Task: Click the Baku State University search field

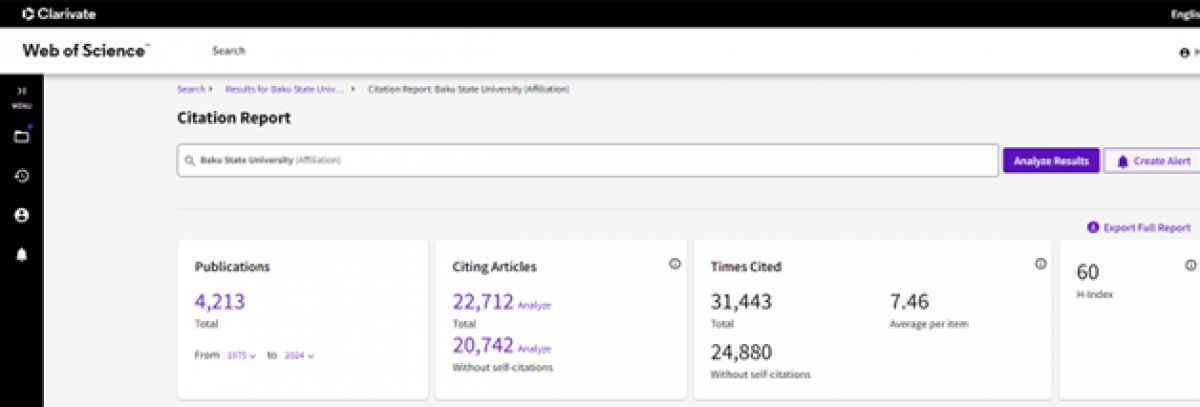Action: pos(590,160)
